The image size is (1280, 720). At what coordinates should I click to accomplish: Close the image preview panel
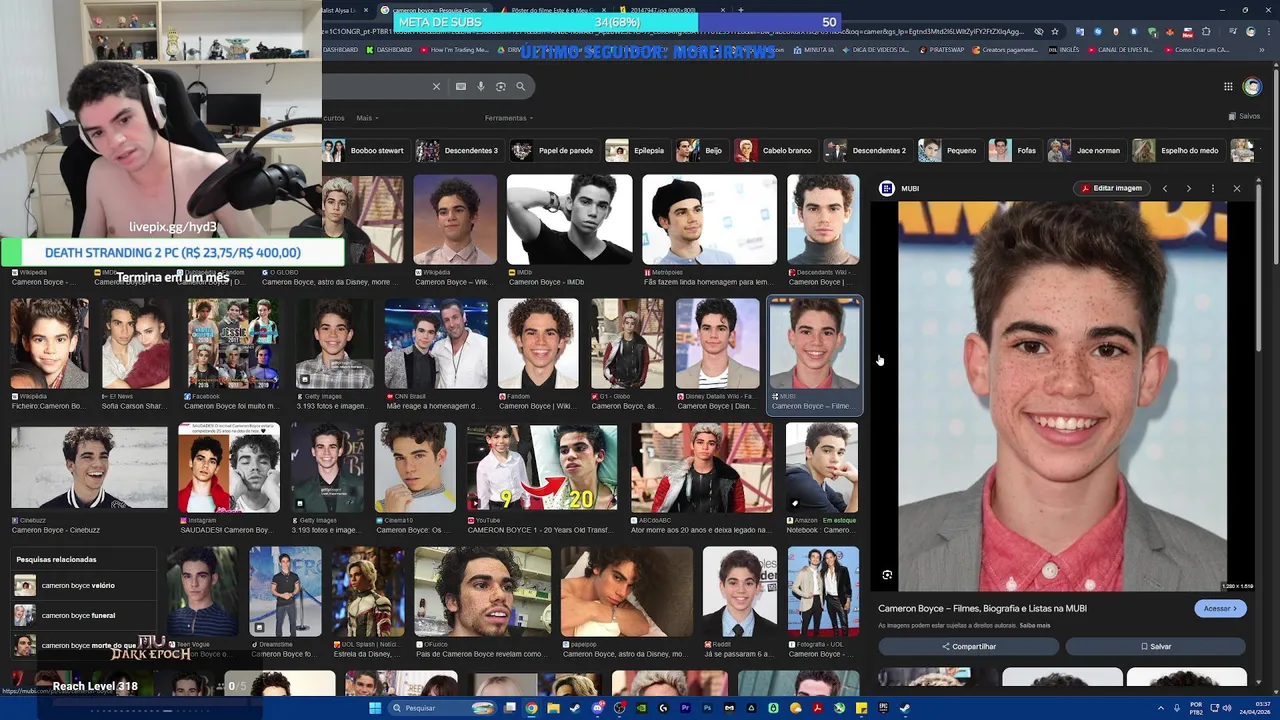[x=1237, y=188]
